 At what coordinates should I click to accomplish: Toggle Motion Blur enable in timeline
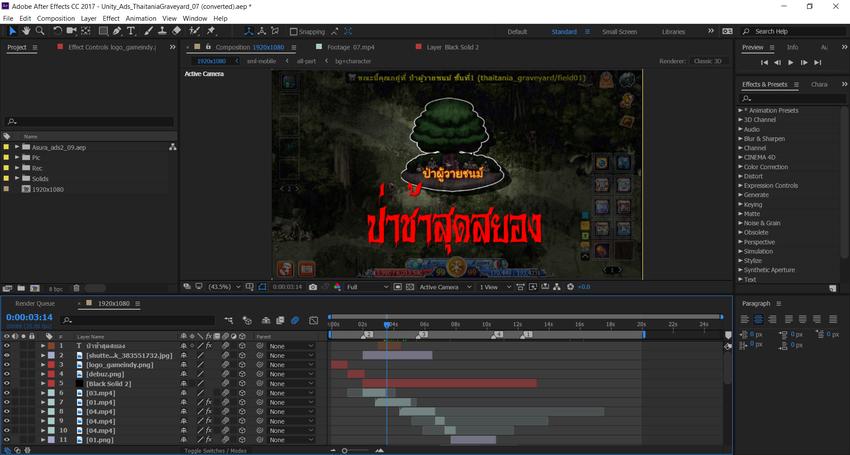(x=295, y=321)
